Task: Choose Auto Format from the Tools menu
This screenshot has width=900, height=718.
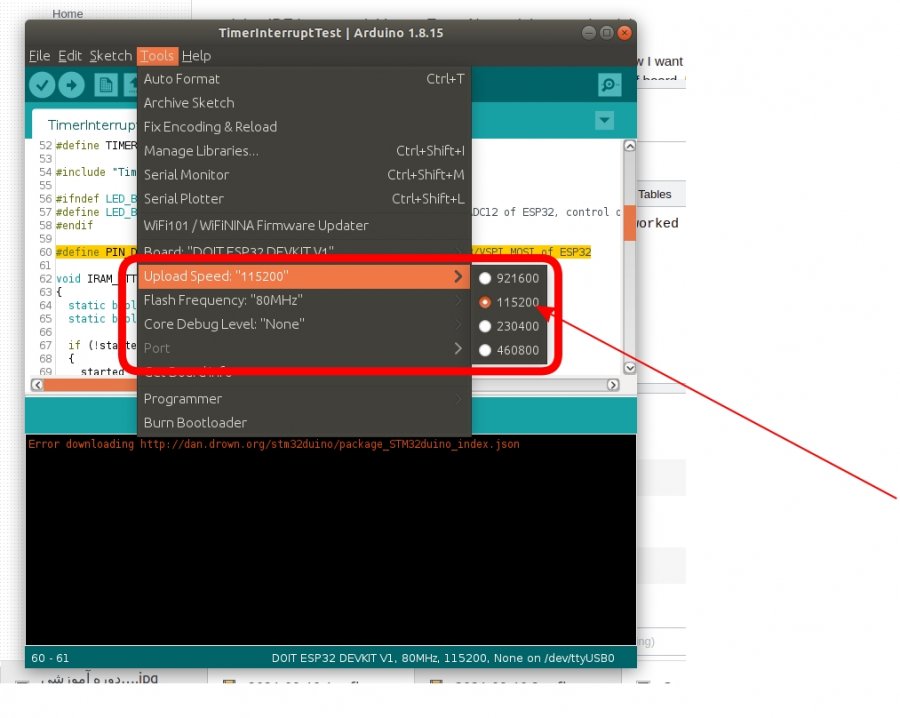Action: tap(304, 79)
